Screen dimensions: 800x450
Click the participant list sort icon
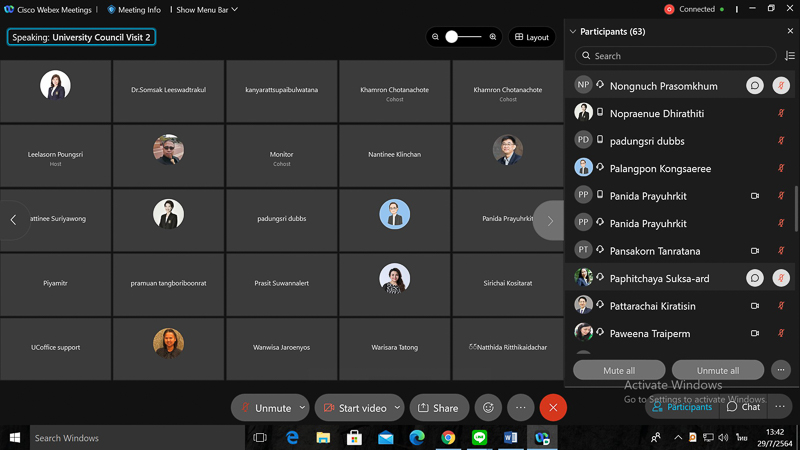click(790, 56)
